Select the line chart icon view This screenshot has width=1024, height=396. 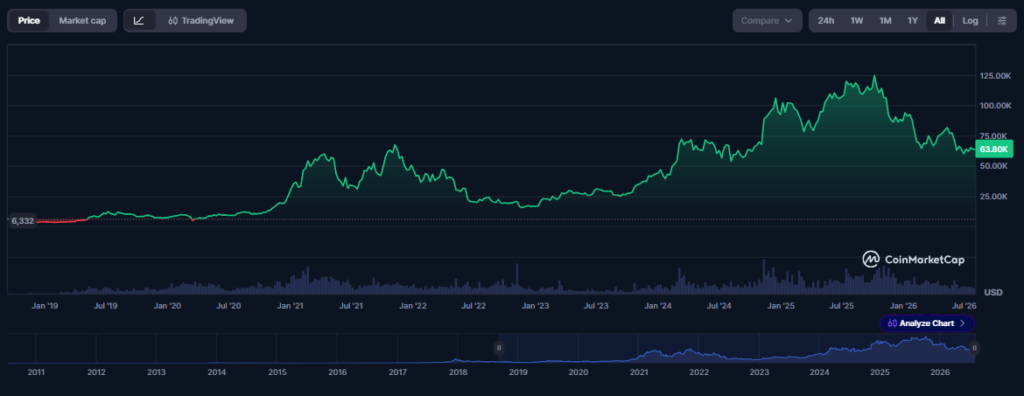pos(139,21)
